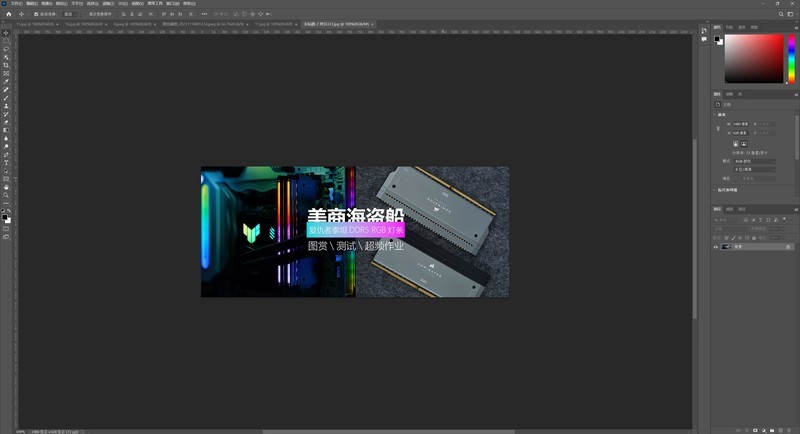The width and height of the screenshot is (800, 434).
Task: Select the Frame tool
Action: point(6,73)
